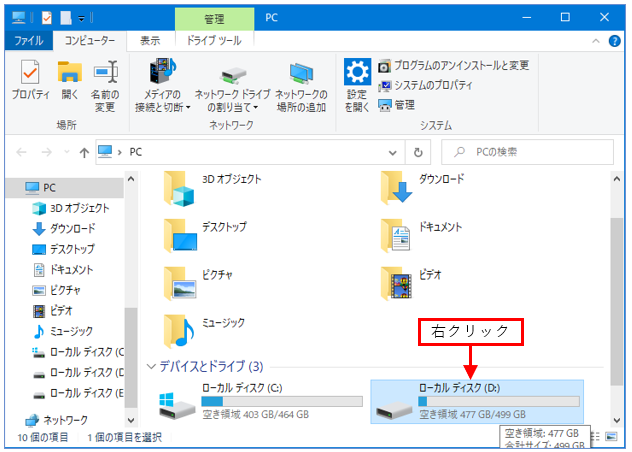Select ピクチャ in the navigation pane

pos(56,290)
